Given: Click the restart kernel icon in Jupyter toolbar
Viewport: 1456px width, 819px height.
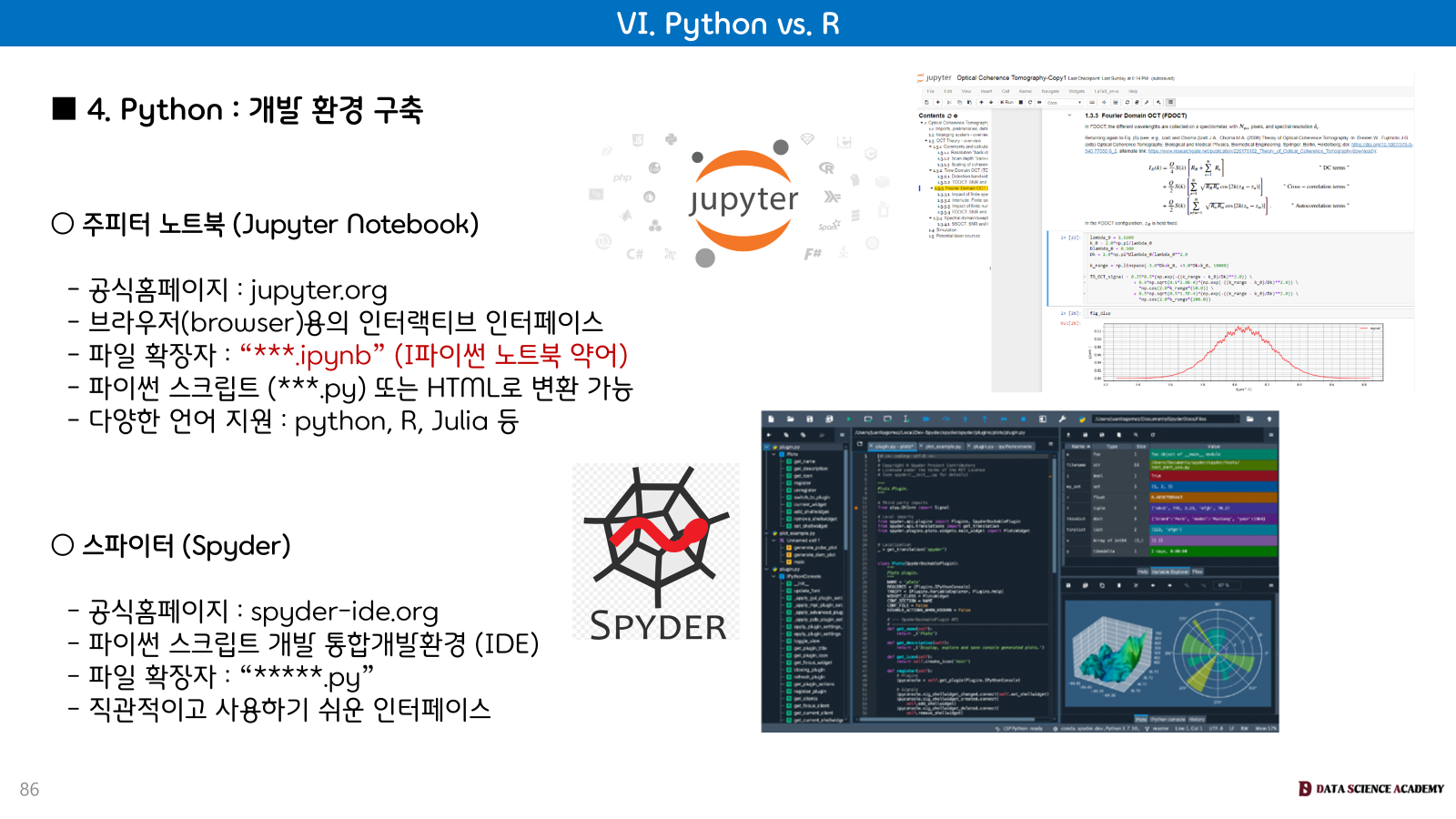Looking at the screenshot, I should tap(1030, 102).
